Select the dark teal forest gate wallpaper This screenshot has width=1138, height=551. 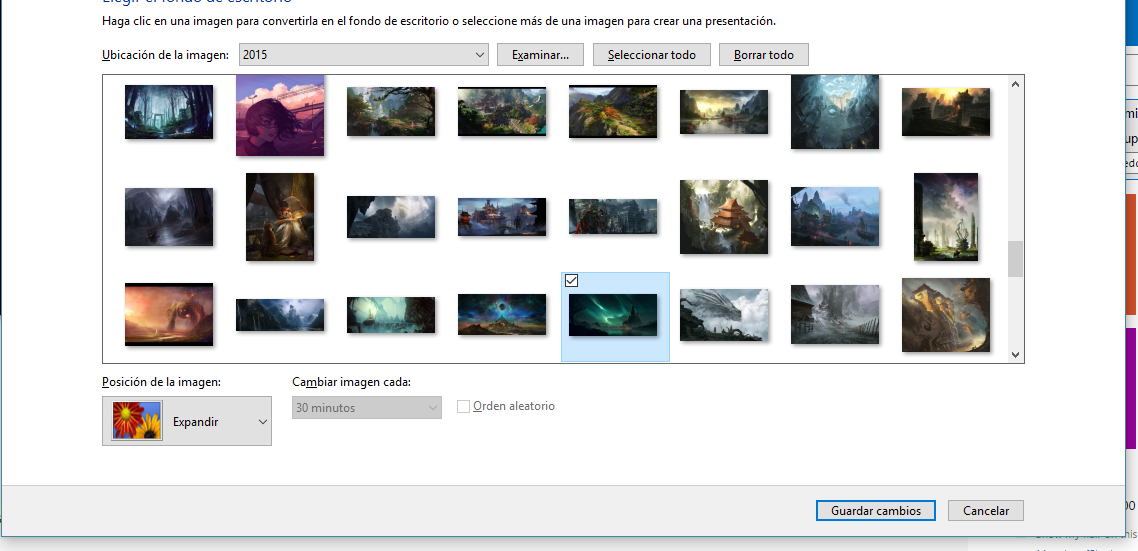click(169, 112)
